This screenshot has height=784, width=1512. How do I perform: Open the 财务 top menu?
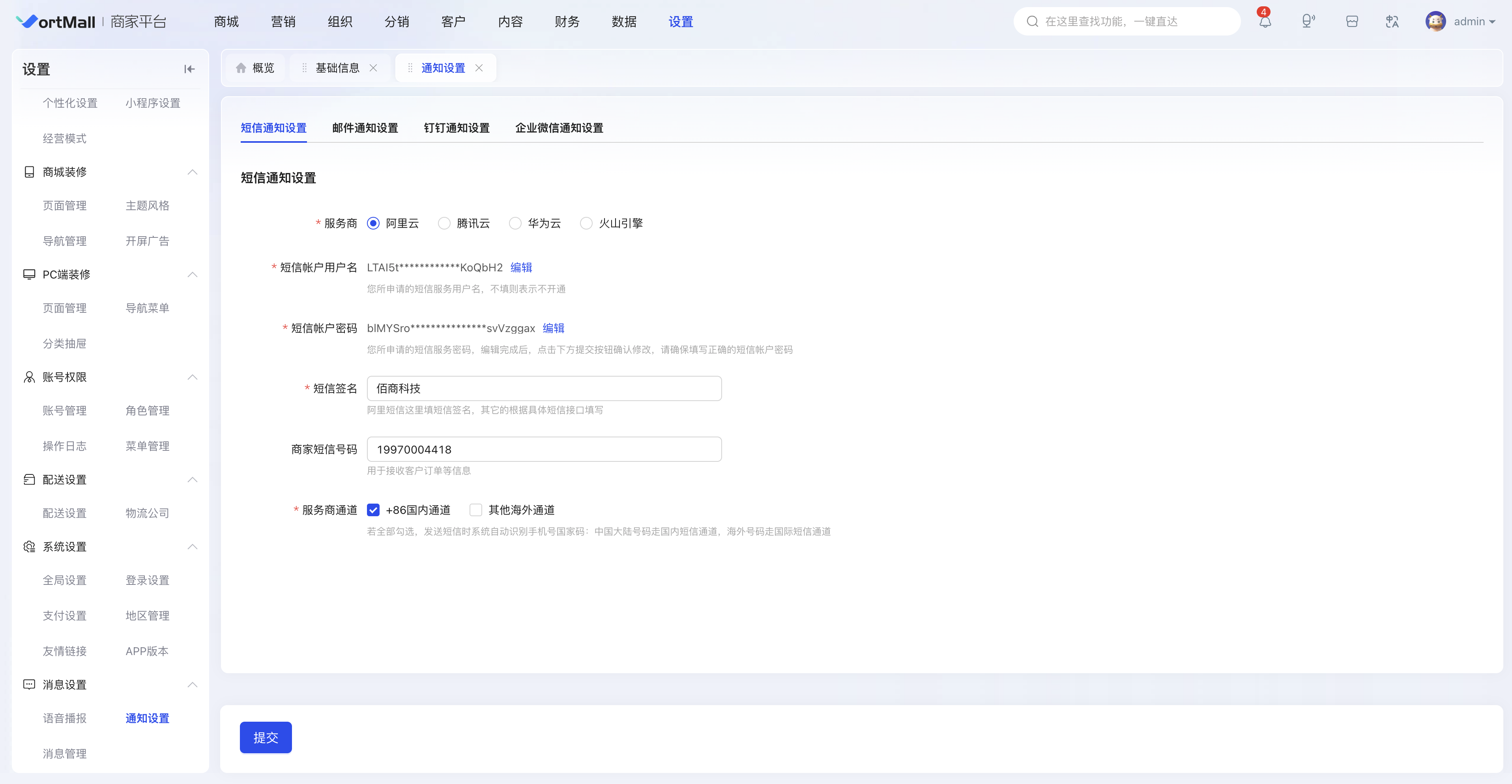coord(567,22)
